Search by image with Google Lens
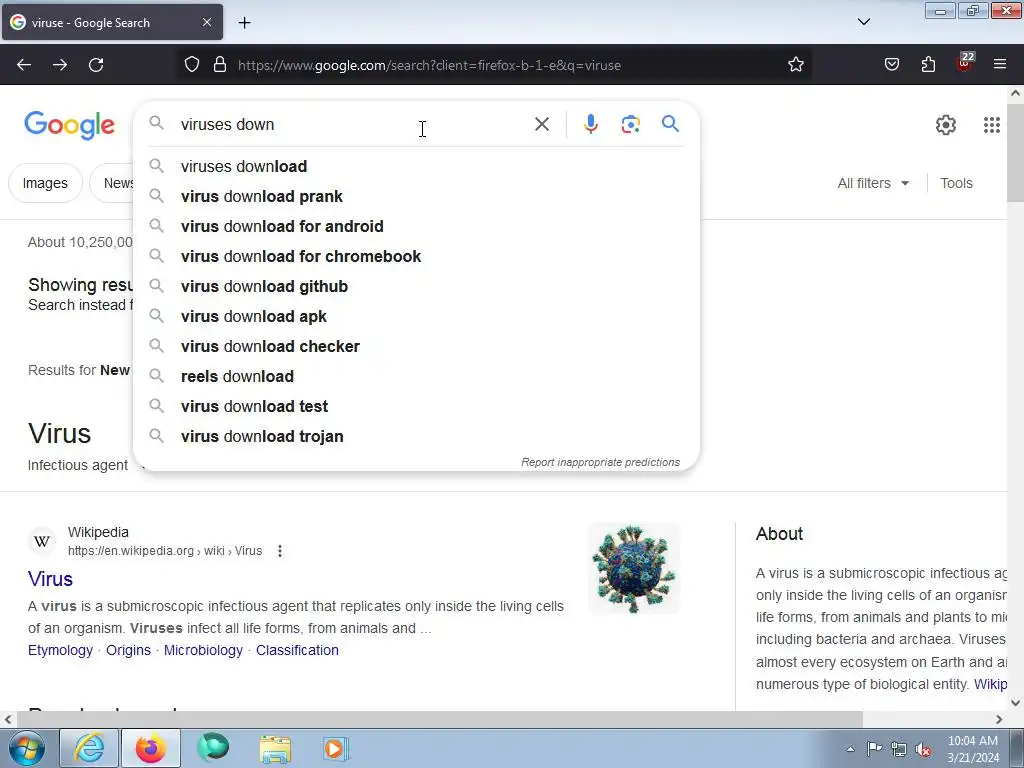1024x768 pixels. (631, 124)
